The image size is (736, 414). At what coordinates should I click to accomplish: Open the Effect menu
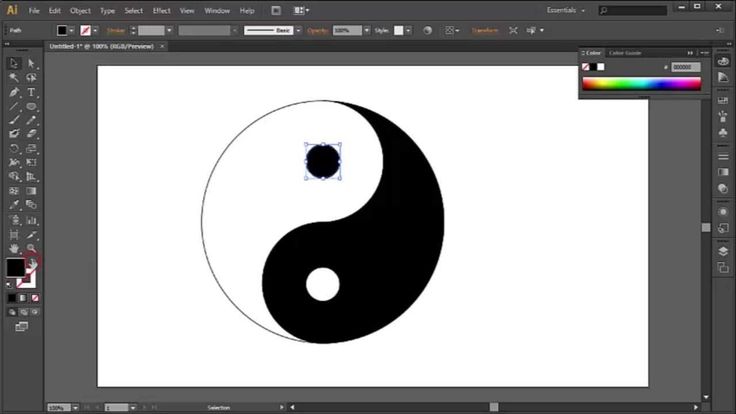(x=161, y=10)
